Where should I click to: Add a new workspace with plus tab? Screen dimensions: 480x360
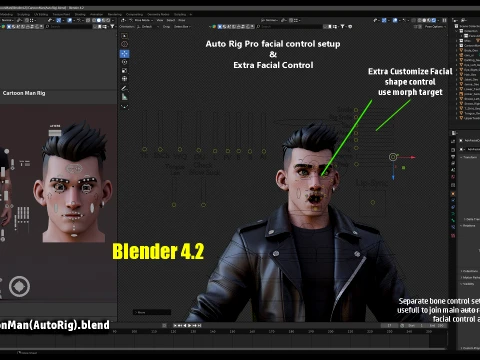[x=191, y=14]
